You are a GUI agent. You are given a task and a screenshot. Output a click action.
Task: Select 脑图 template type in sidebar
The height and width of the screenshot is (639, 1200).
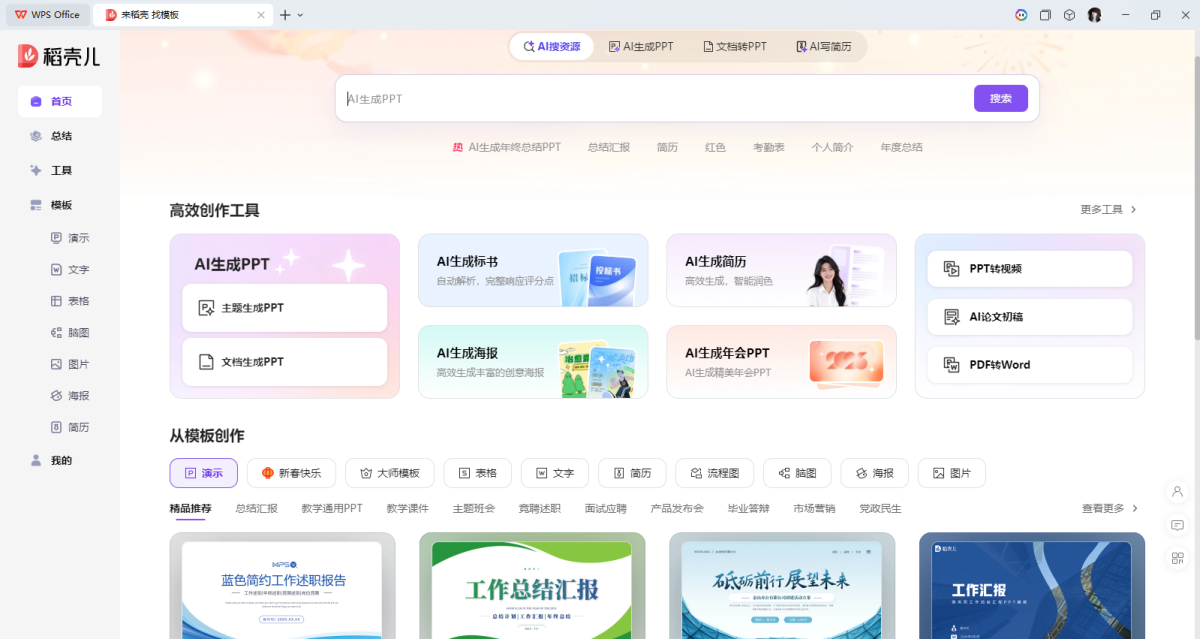pos(78,332)
